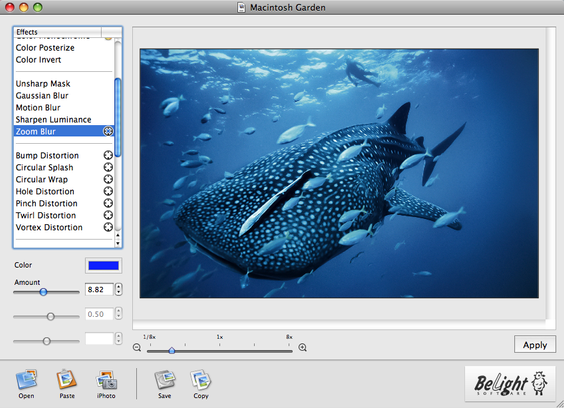
Task: Choose Circular Wrap in the effects list
Action: (x=41, y=179)
